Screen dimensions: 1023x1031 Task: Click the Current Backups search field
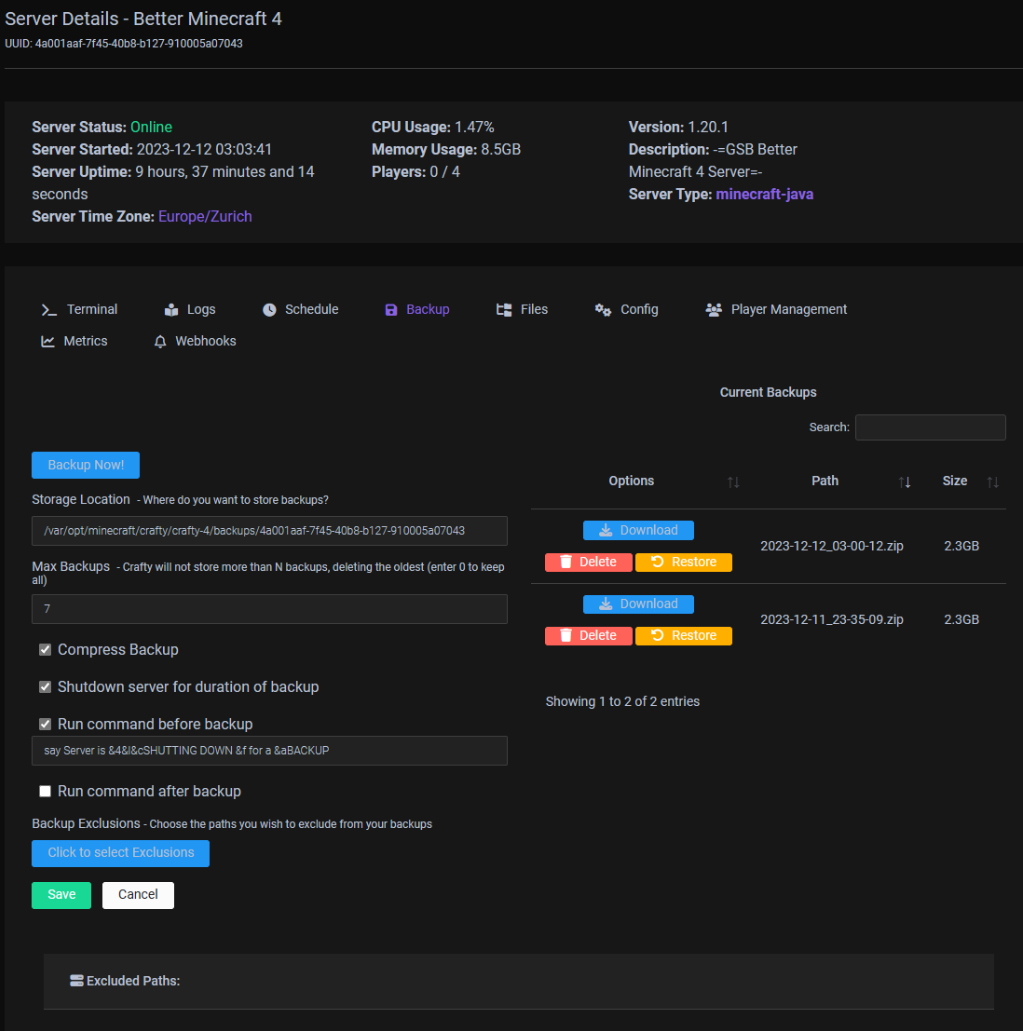[x=930, y=427]
